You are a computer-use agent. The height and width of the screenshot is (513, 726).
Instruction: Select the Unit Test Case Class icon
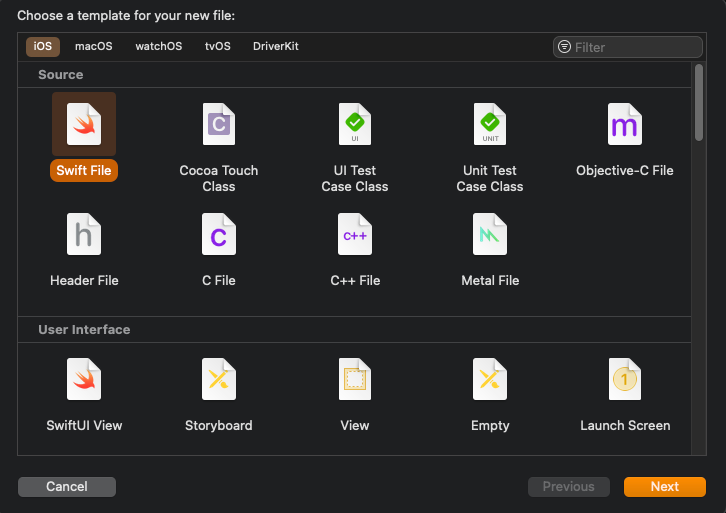point(490,124)
